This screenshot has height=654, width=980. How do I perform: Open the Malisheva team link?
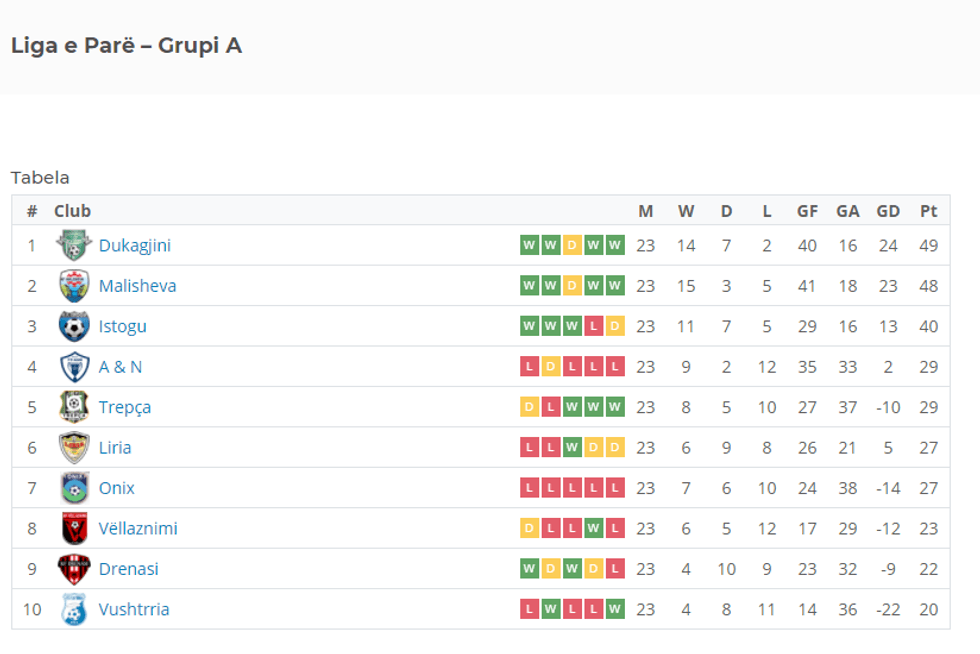click(137, 286)
